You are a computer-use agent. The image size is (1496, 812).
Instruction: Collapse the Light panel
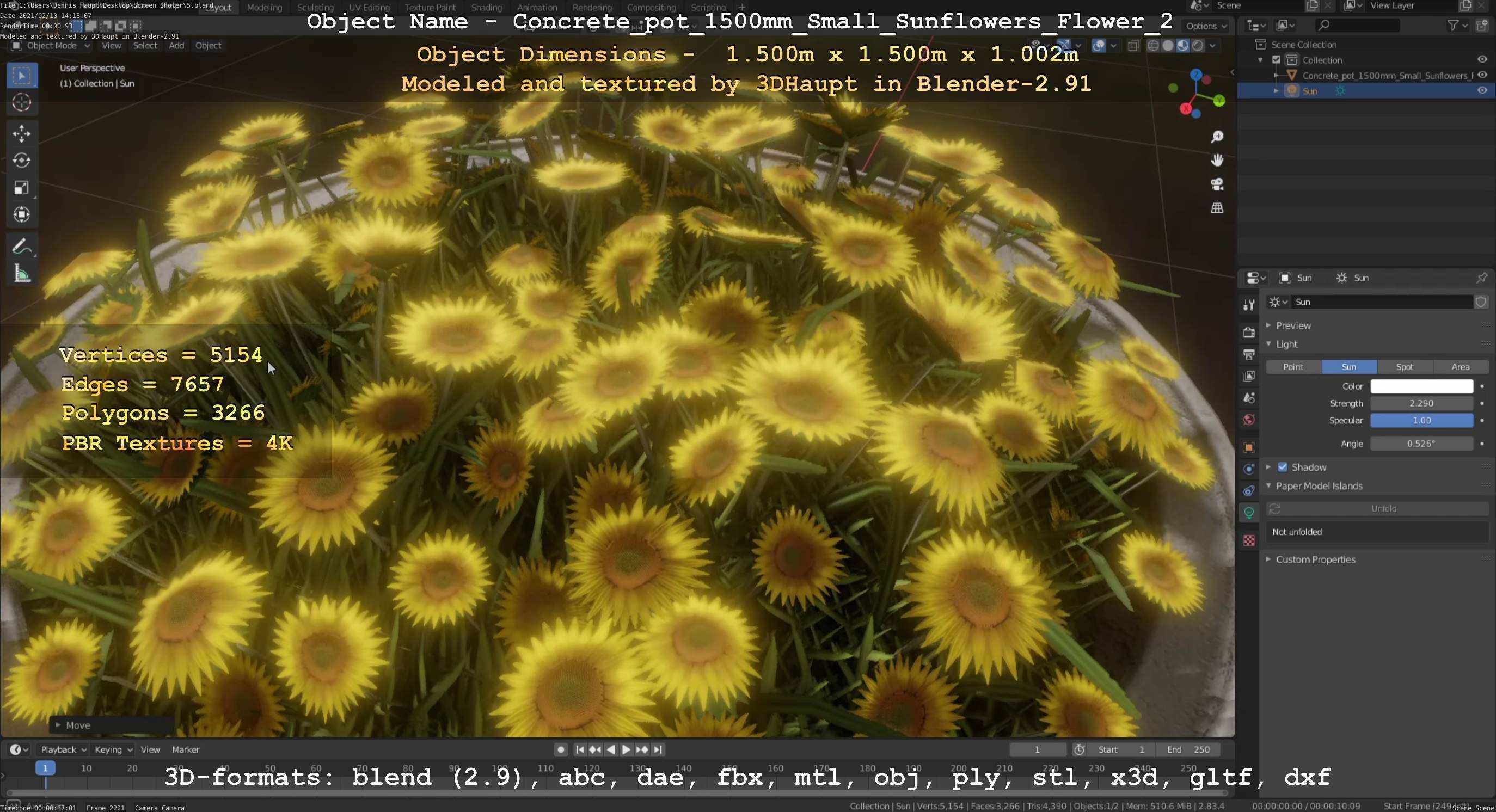(1287, 344)
